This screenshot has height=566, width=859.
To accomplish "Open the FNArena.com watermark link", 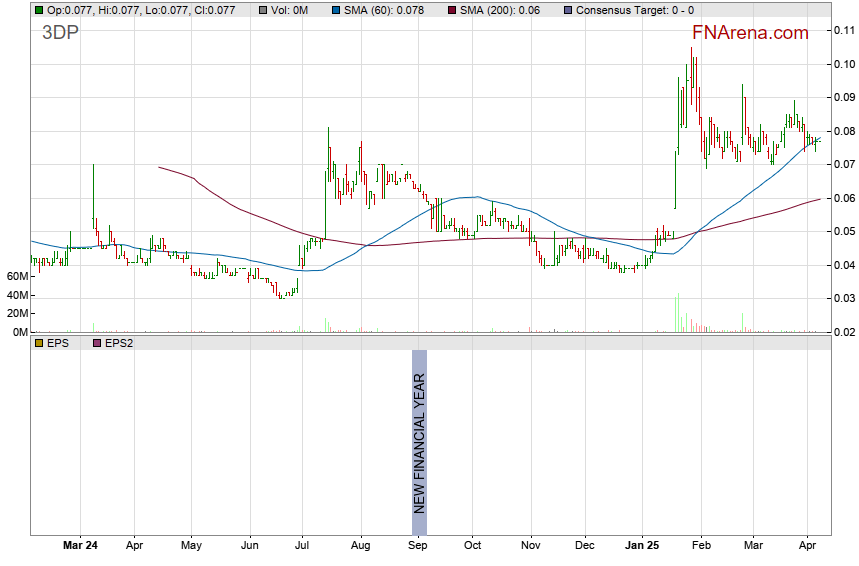I will tap(747, 33).
